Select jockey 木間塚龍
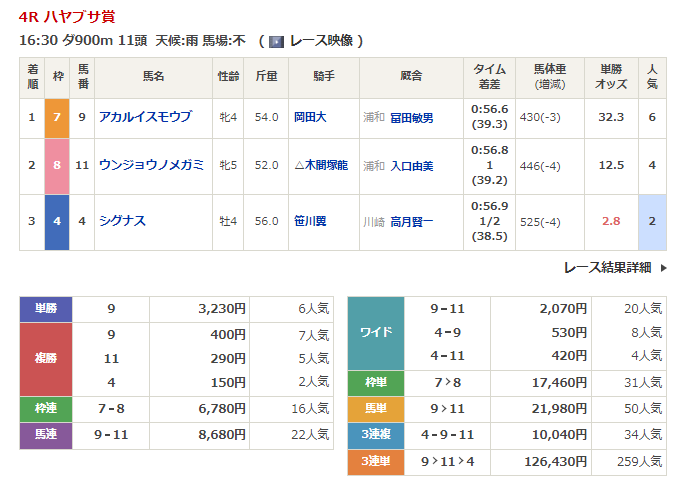The height and width of the screenshot is (483, 685). (320, 165)
